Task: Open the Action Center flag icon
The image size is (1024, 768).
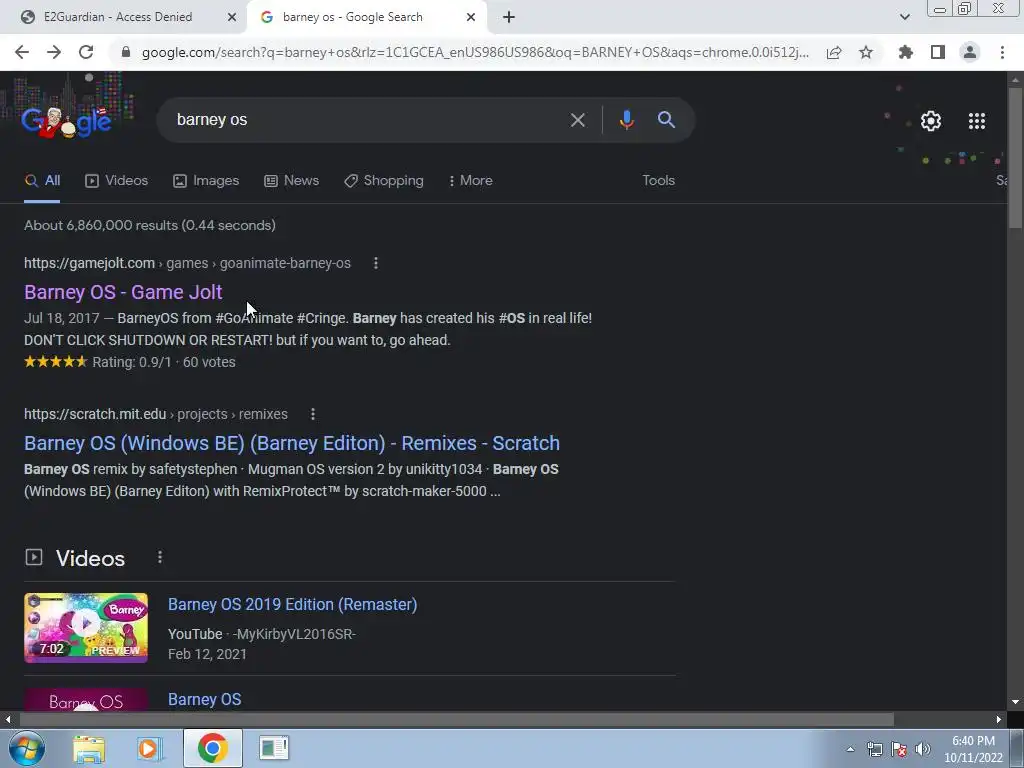Action: point(899,749)
